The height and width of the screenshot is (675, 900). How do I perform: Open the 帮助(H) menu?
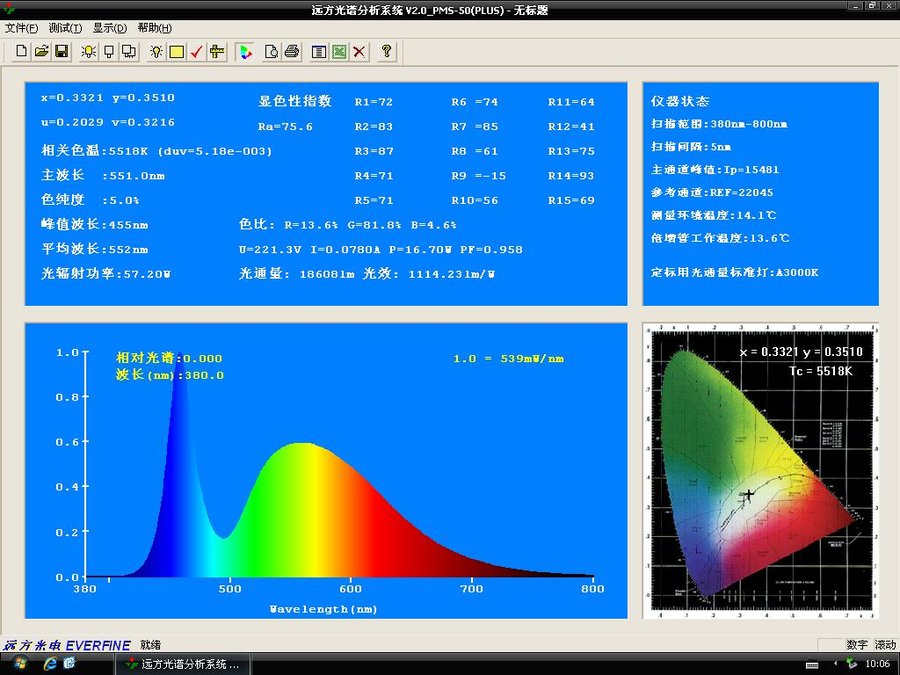pos(154,28)
